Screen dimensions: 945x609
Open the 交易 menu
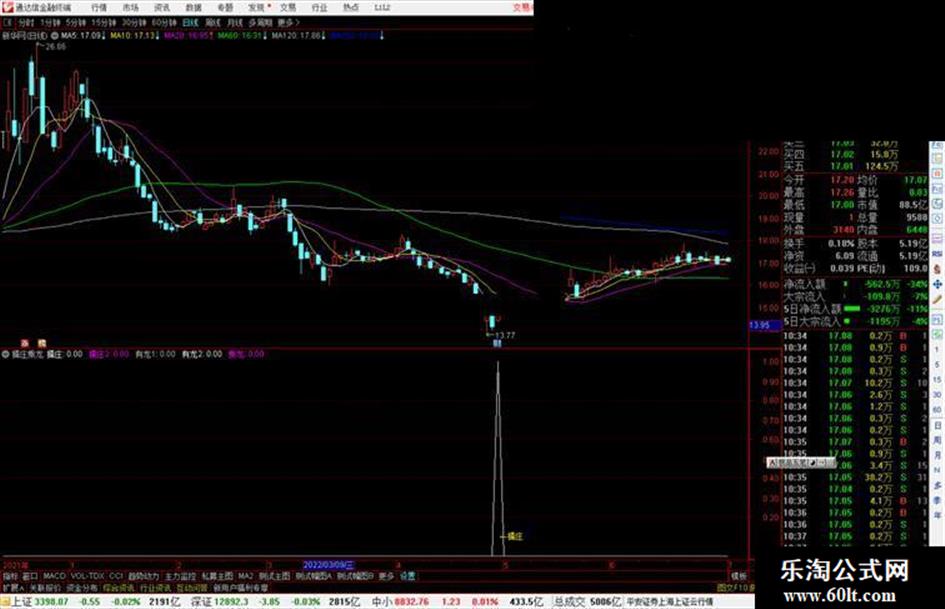coord(288,8)
